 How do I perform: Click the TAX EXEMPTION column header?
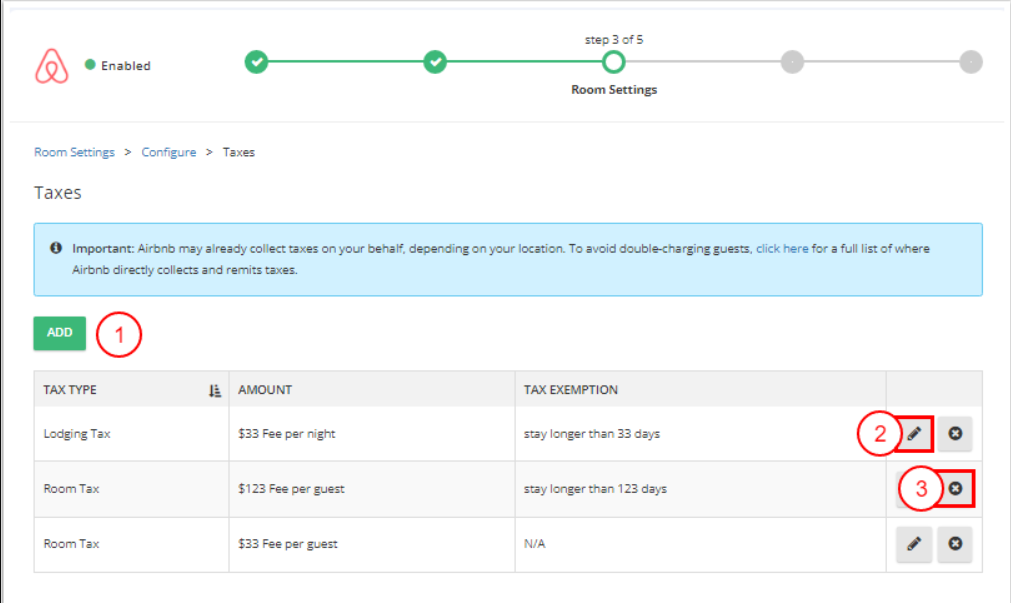click(571, 390)
